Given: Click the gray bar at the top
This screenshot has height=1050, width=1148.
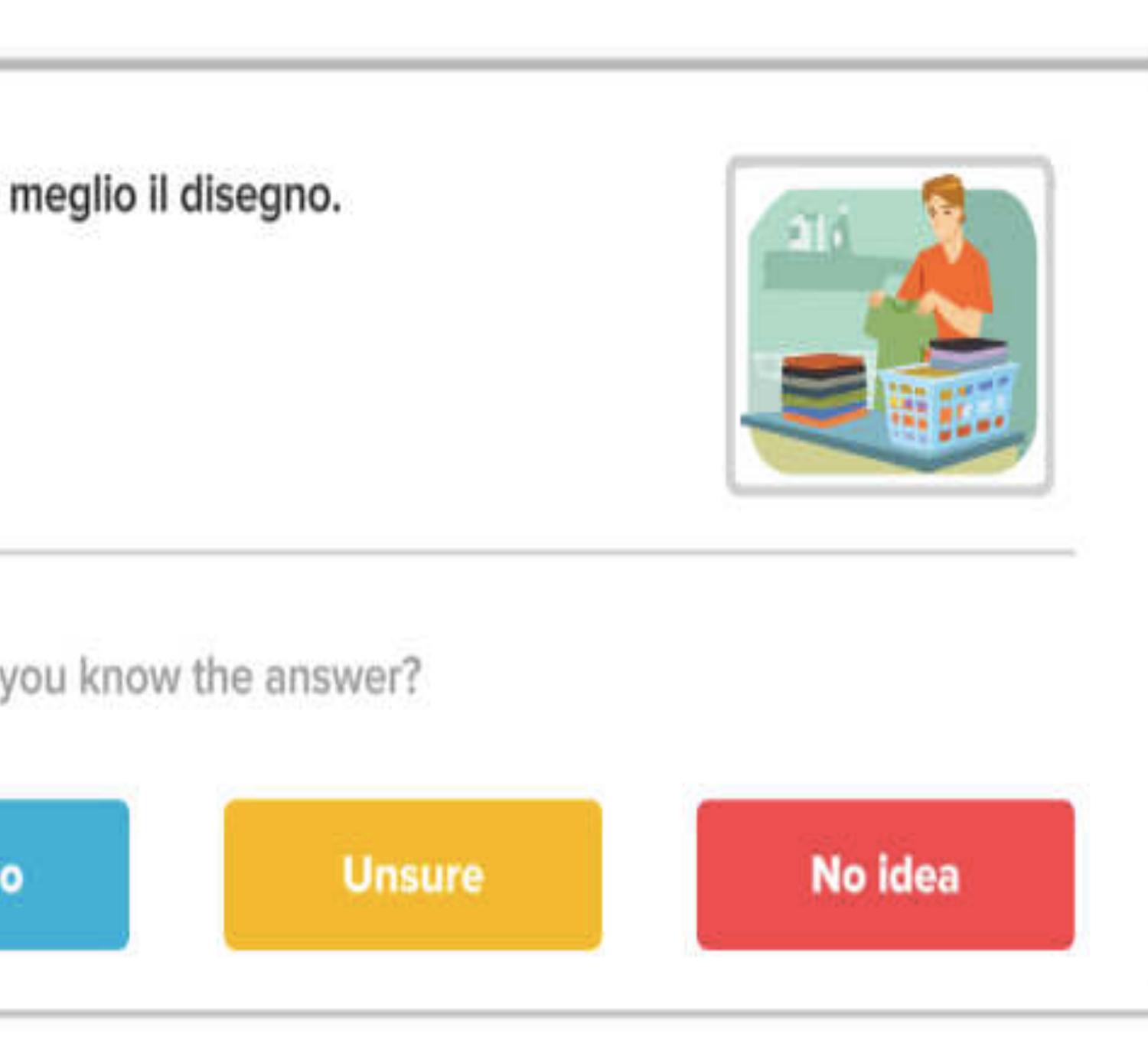Looking at the screenshot, I should pos(574,63).
